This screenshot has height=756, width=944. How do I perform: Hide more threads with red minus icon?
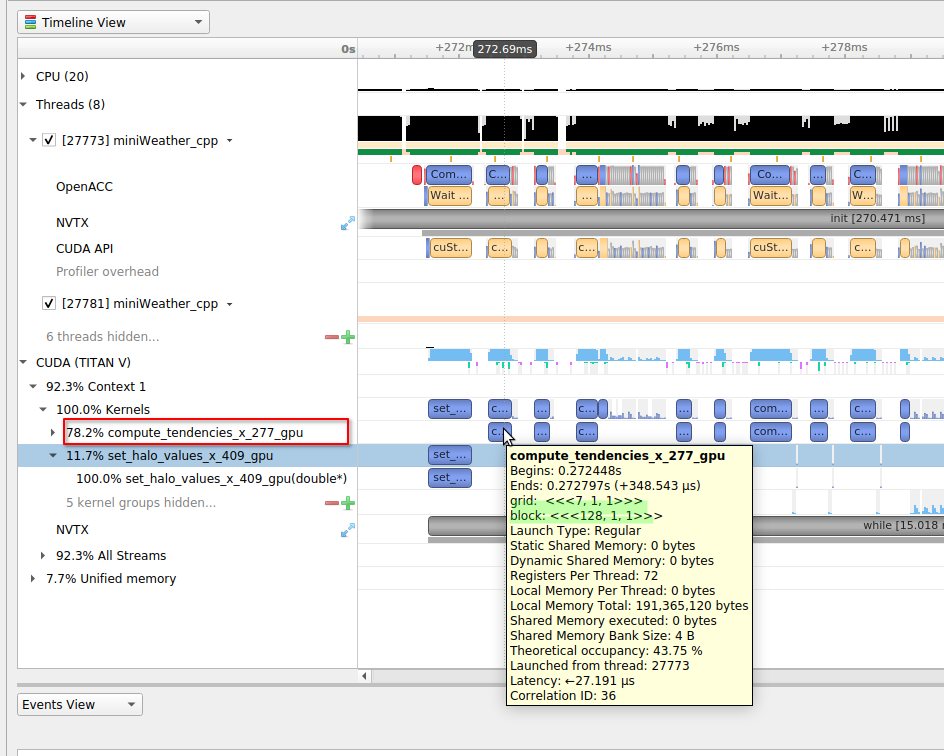pyautogui.click(x=332, y=338)
